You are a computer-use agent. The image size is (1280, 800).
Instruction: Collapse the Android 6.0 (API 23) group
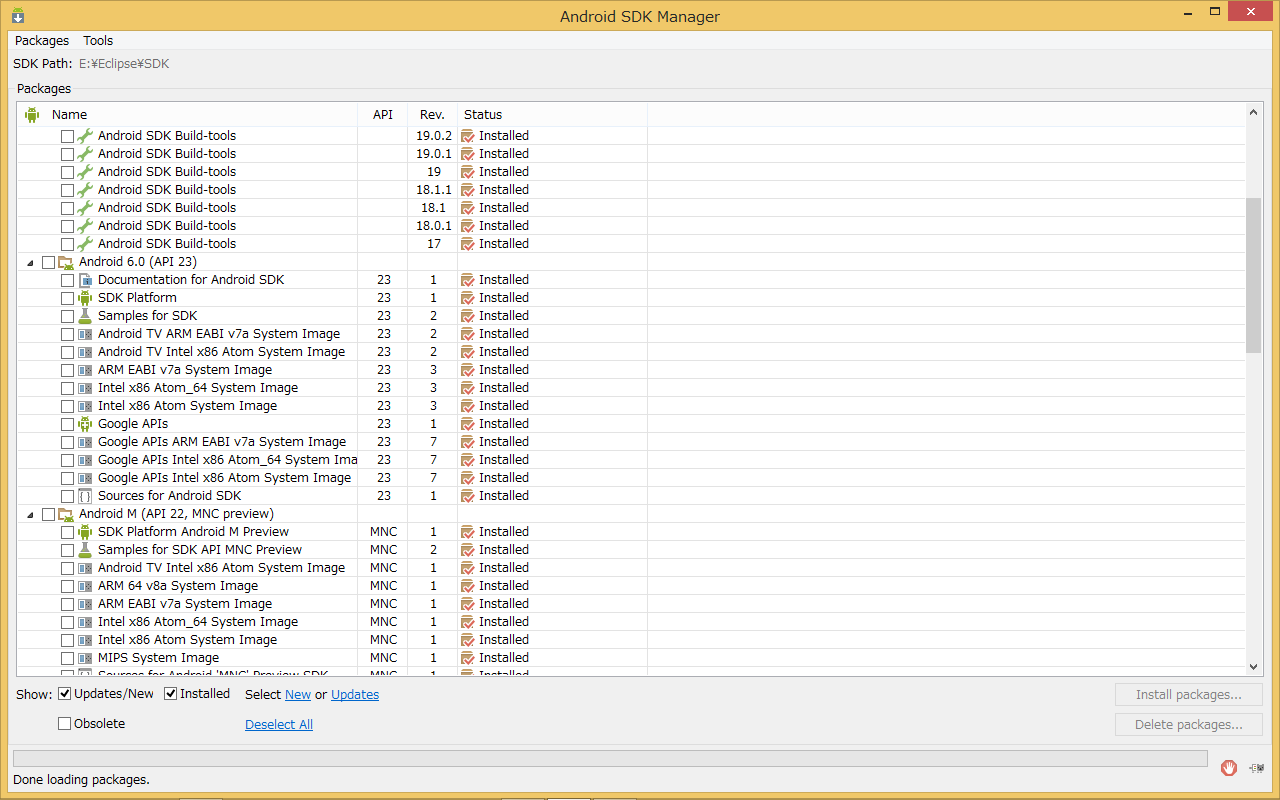point(30,263)
